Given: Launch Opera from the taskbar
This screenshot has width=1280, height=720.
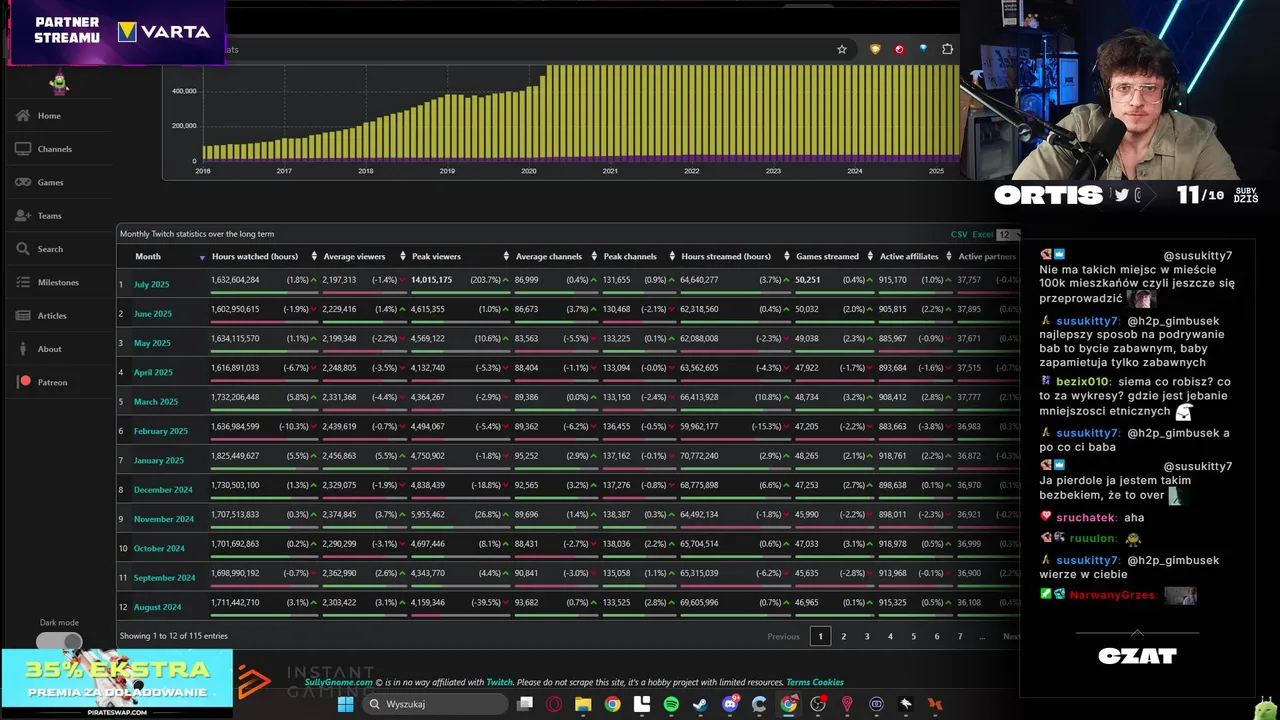Looking at the screenshot, I should point(554,704).
